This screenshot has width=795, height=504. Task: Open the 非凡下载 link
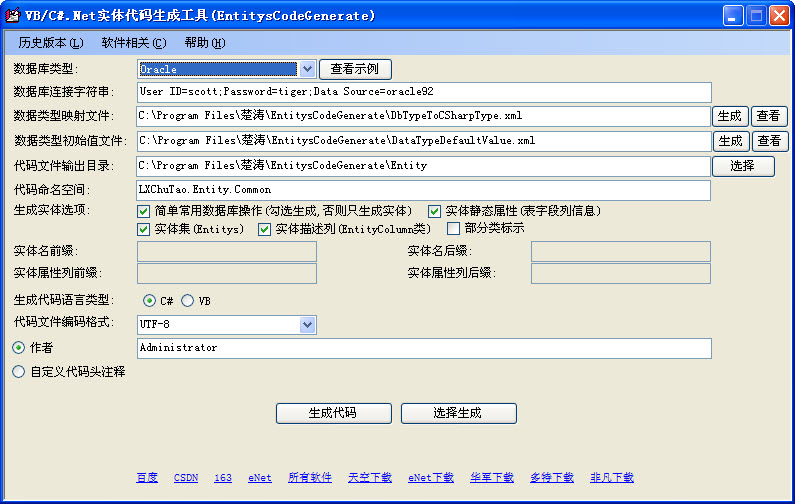point(612,478)
